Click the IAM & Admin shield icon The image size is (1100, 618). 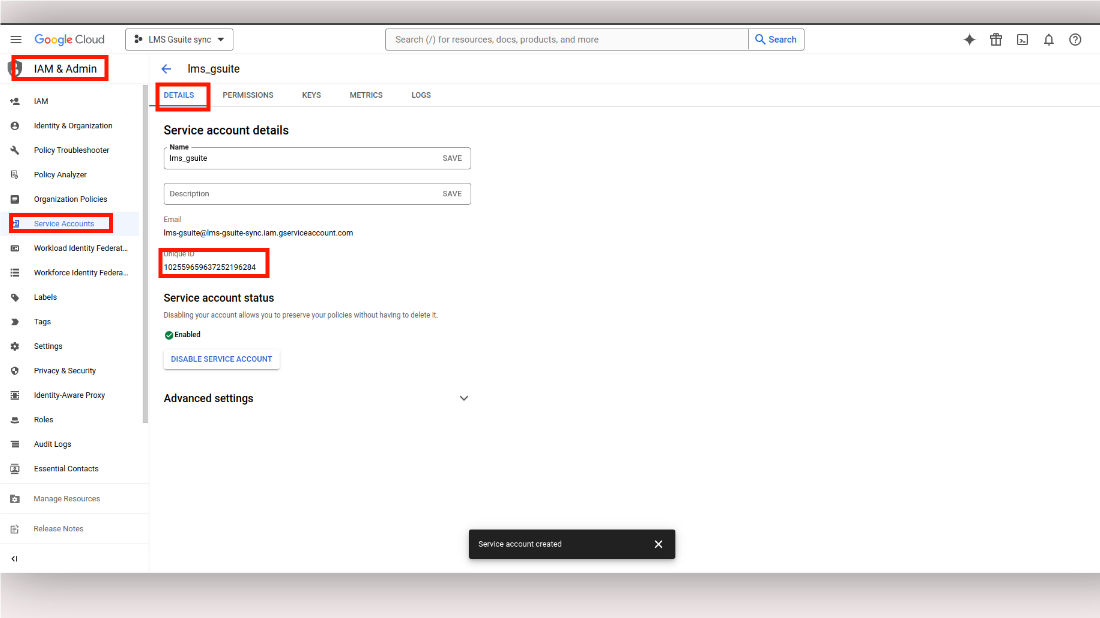14,69
